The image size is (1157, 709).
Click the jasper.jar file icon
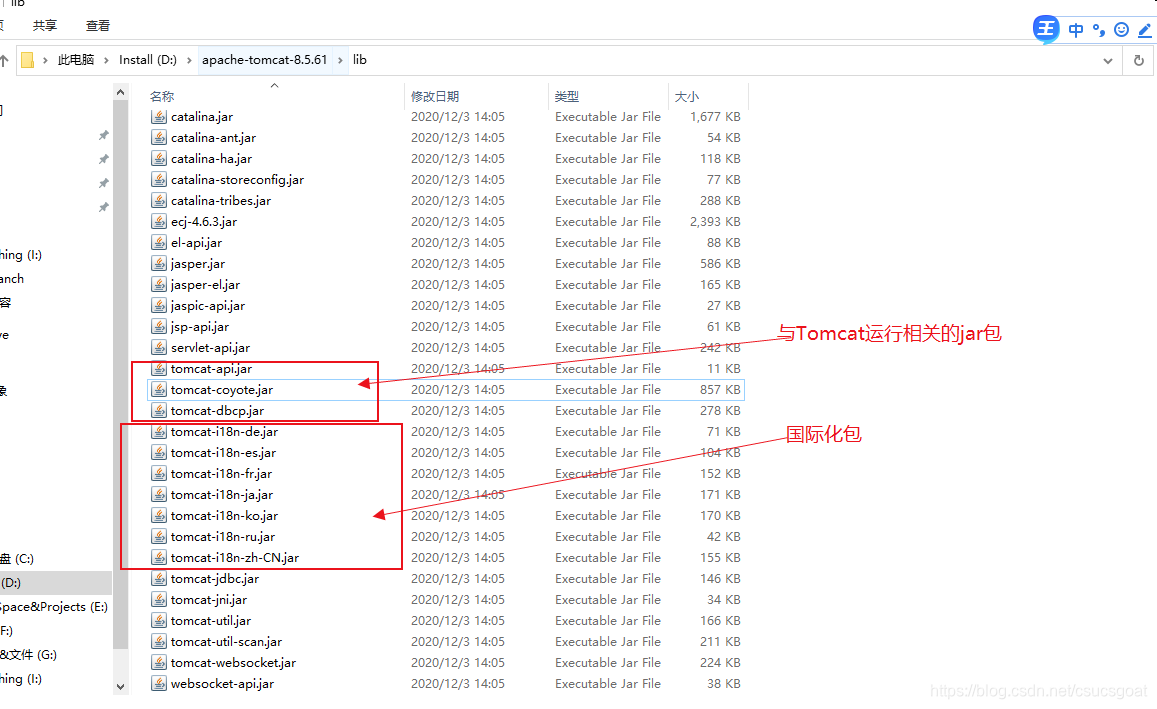coord(159,263)
